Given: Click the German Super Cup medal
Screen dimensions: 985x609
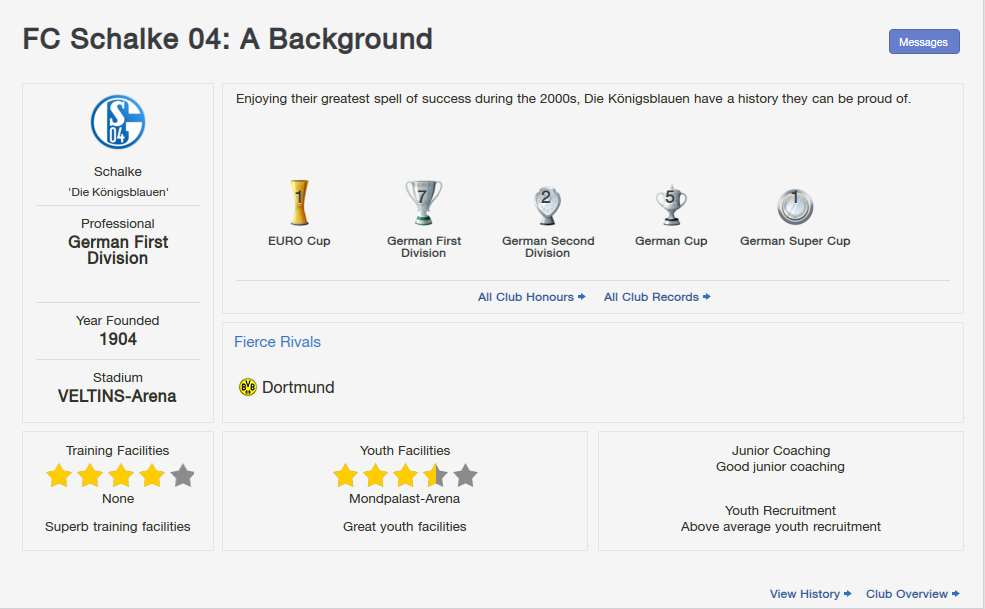Looking at the screenshot, I should point(795,206).
